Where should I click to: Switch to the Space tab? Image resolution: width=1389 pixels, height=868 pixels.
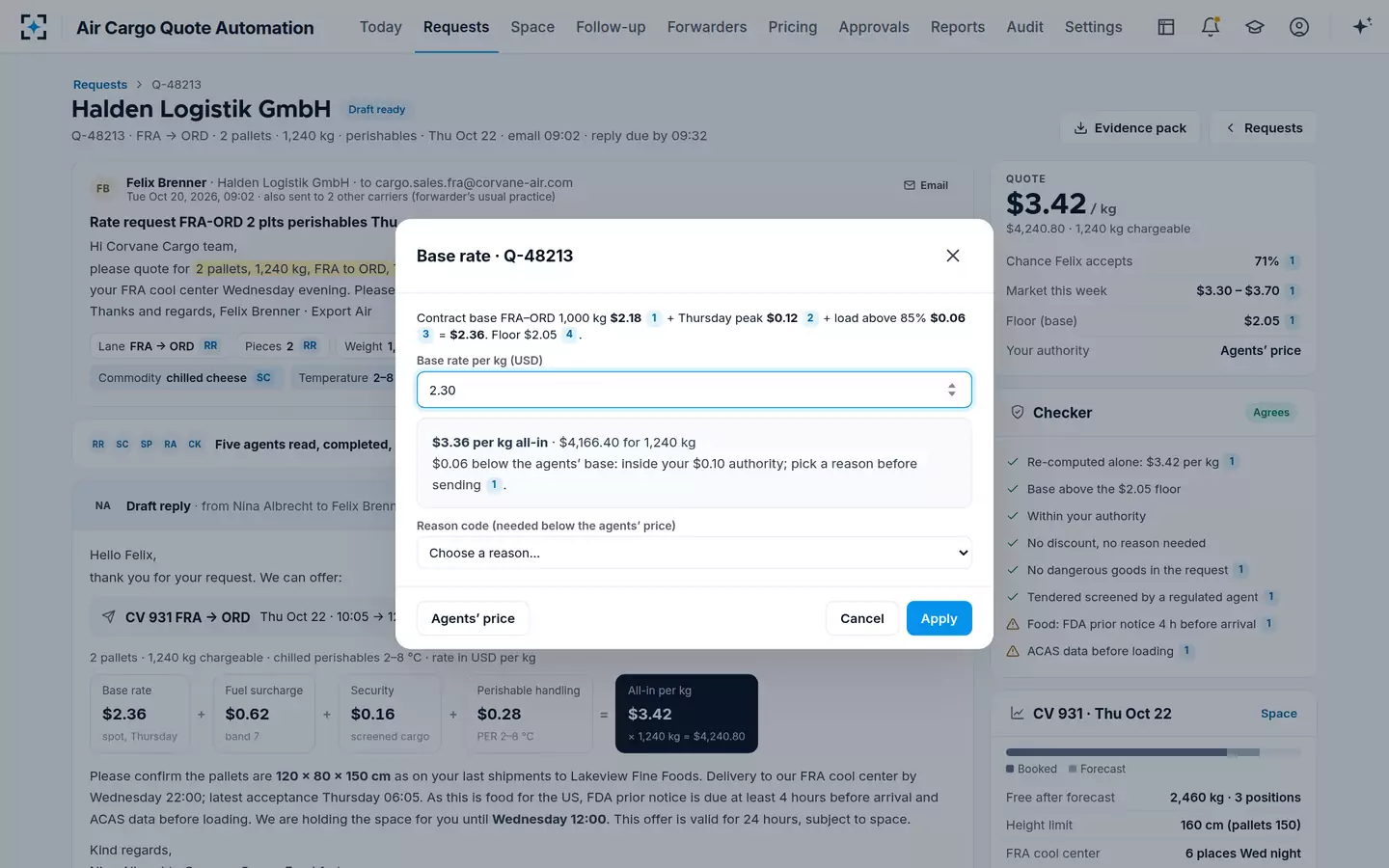tap(532, 27)
